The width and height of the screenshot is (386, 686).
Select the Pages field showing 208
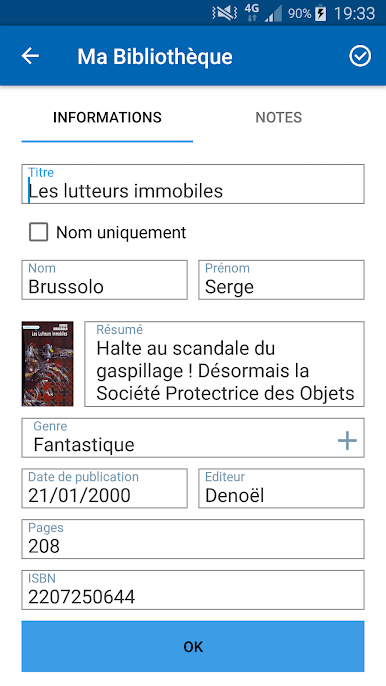click(193, 539)
